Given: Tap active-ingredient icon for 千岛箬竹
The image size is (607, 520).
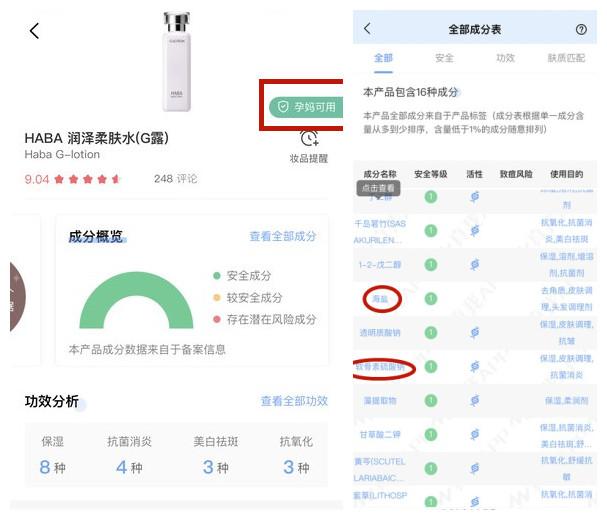Looking at the screenshot, I should [475, 231].
